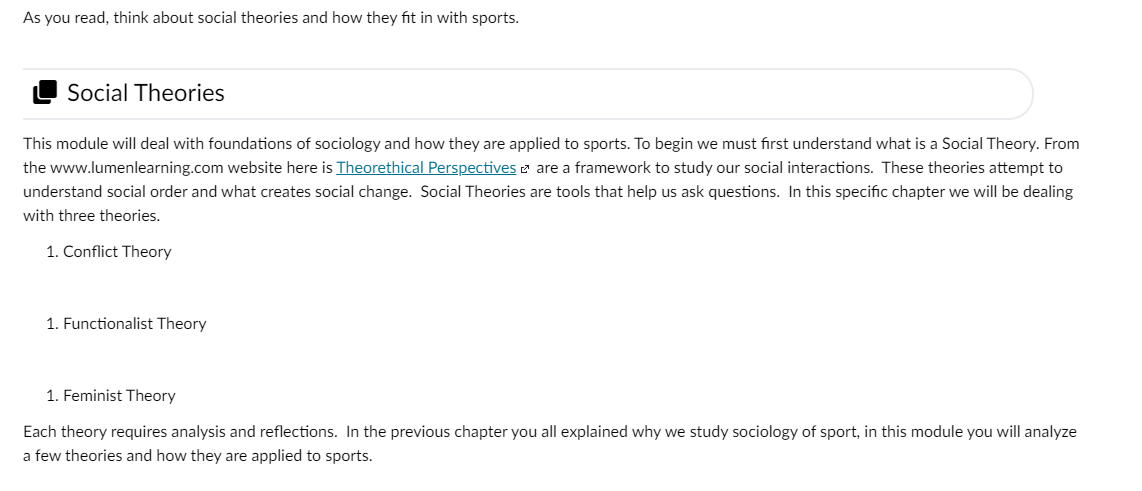1142x491 pixels.
Task: Click the 'with three theories.' line
Action: 92,216
